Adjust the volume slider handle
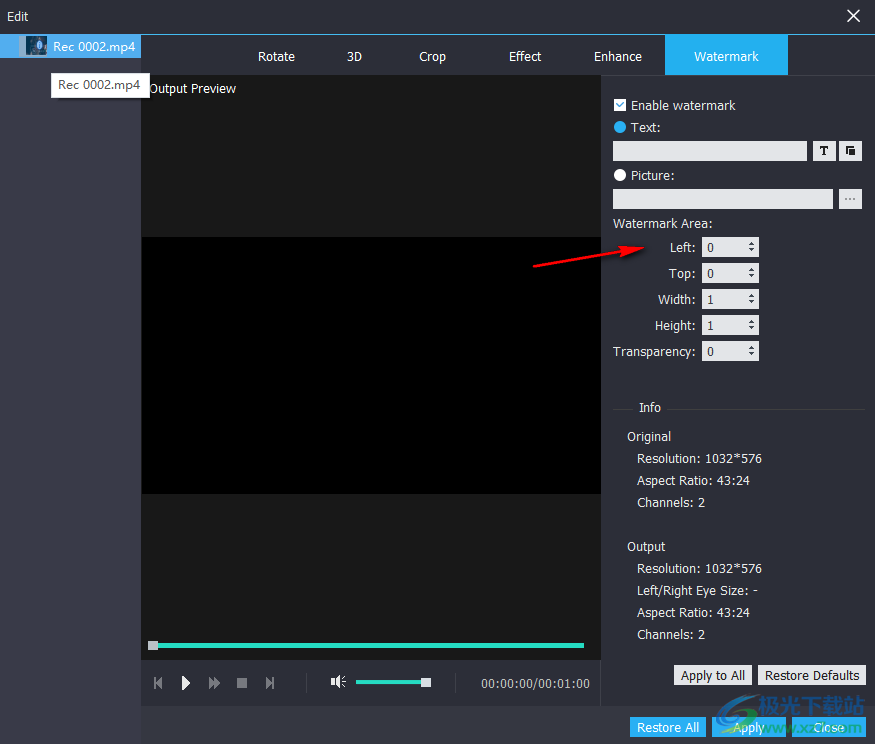Viewport: 875px width, 744px height. click(x=426, y=682)
